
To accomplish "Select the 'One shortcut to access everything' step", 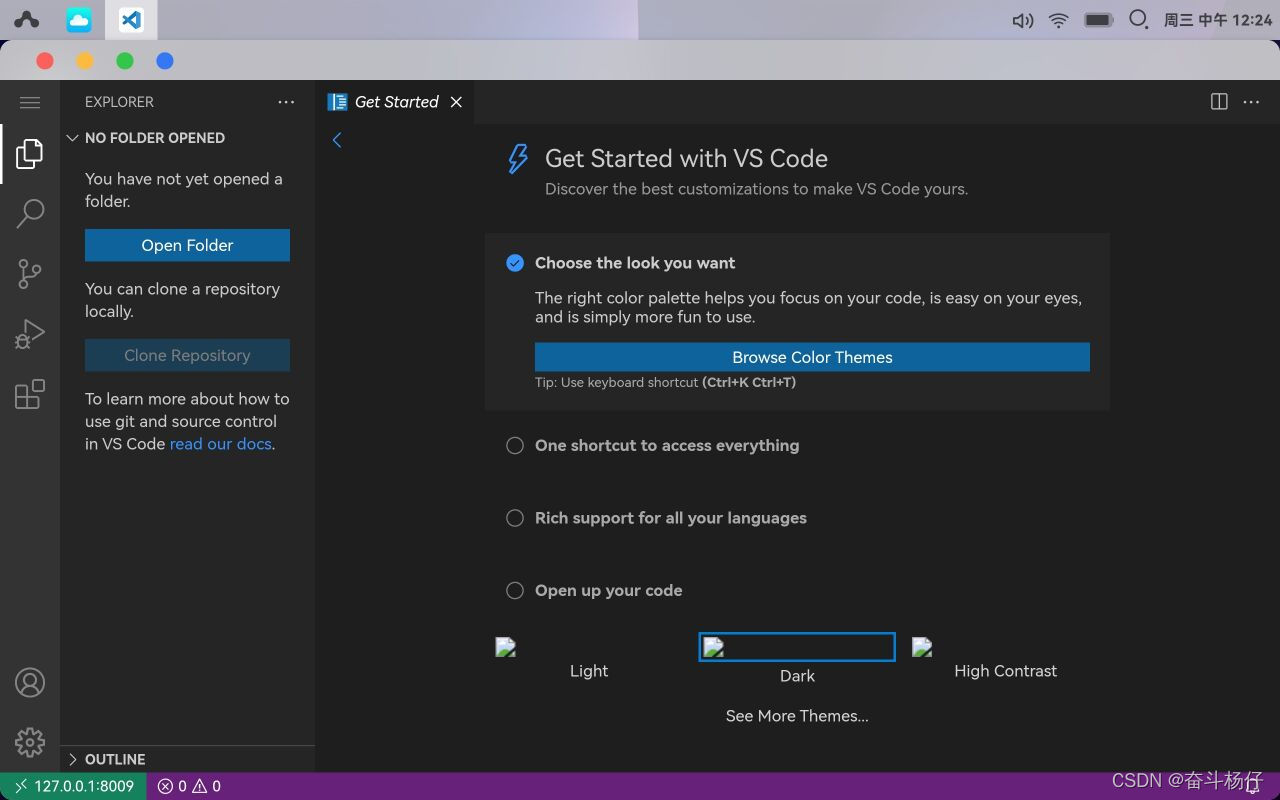I will click(666, 446).
